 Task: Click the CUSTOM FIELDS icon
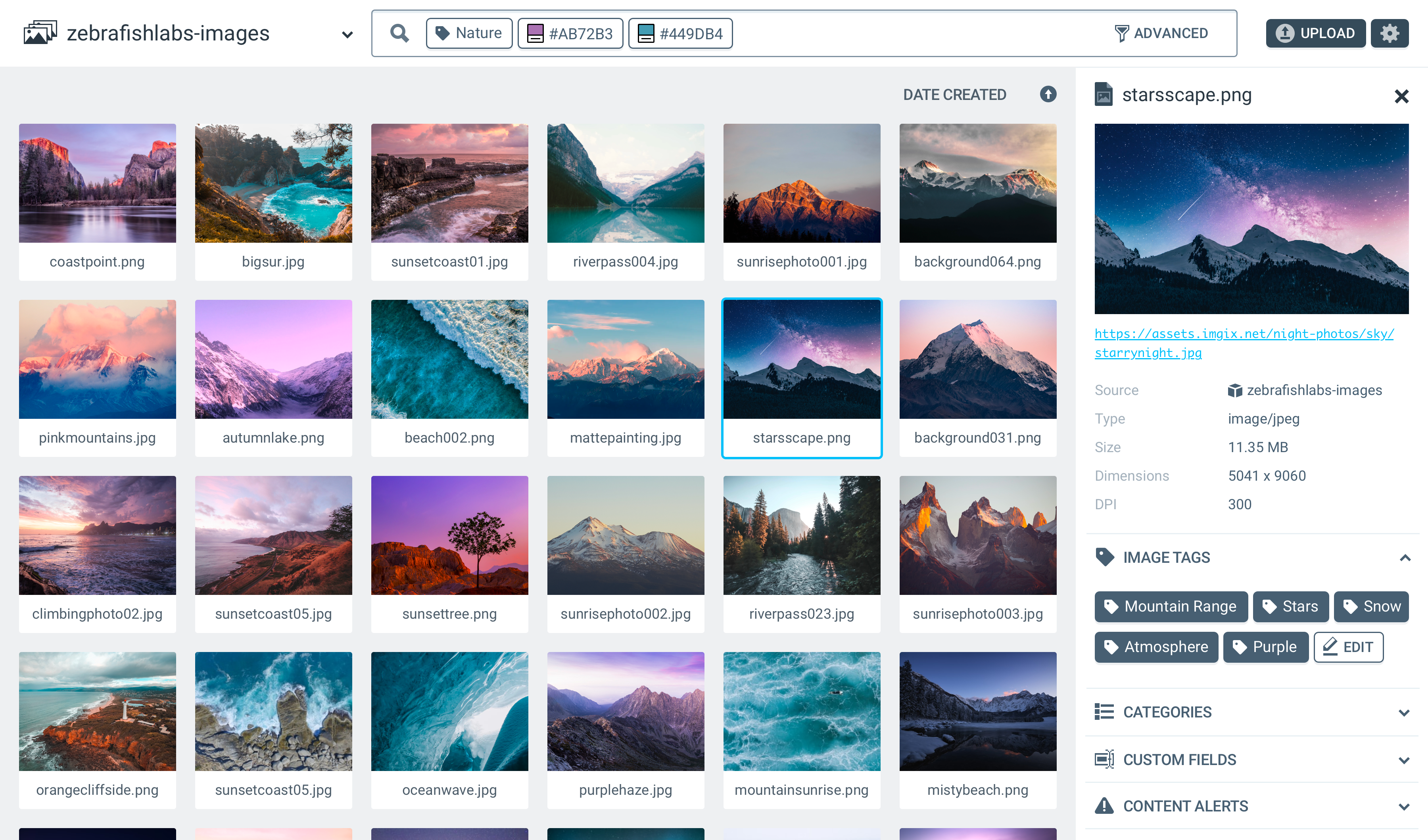pos(1104,759)
